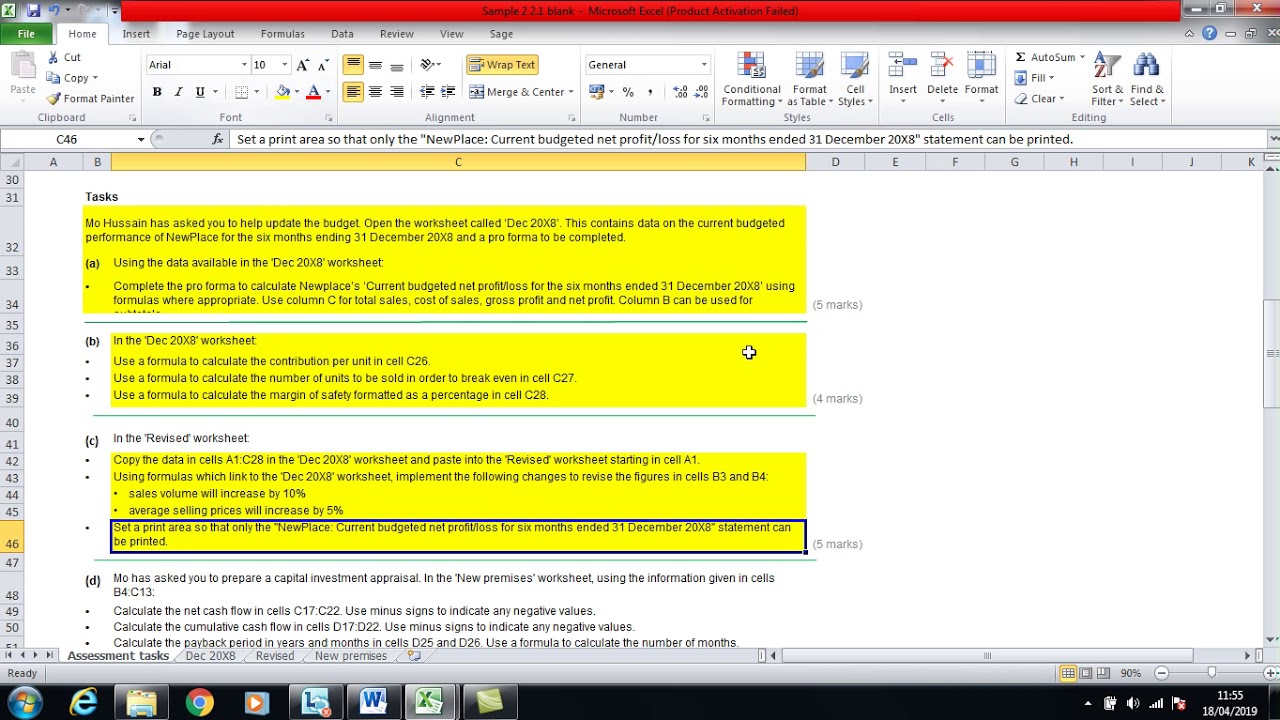Click increase decimal icon
This screenshot has width=1280, height=720.
click(x=680, y=92)
